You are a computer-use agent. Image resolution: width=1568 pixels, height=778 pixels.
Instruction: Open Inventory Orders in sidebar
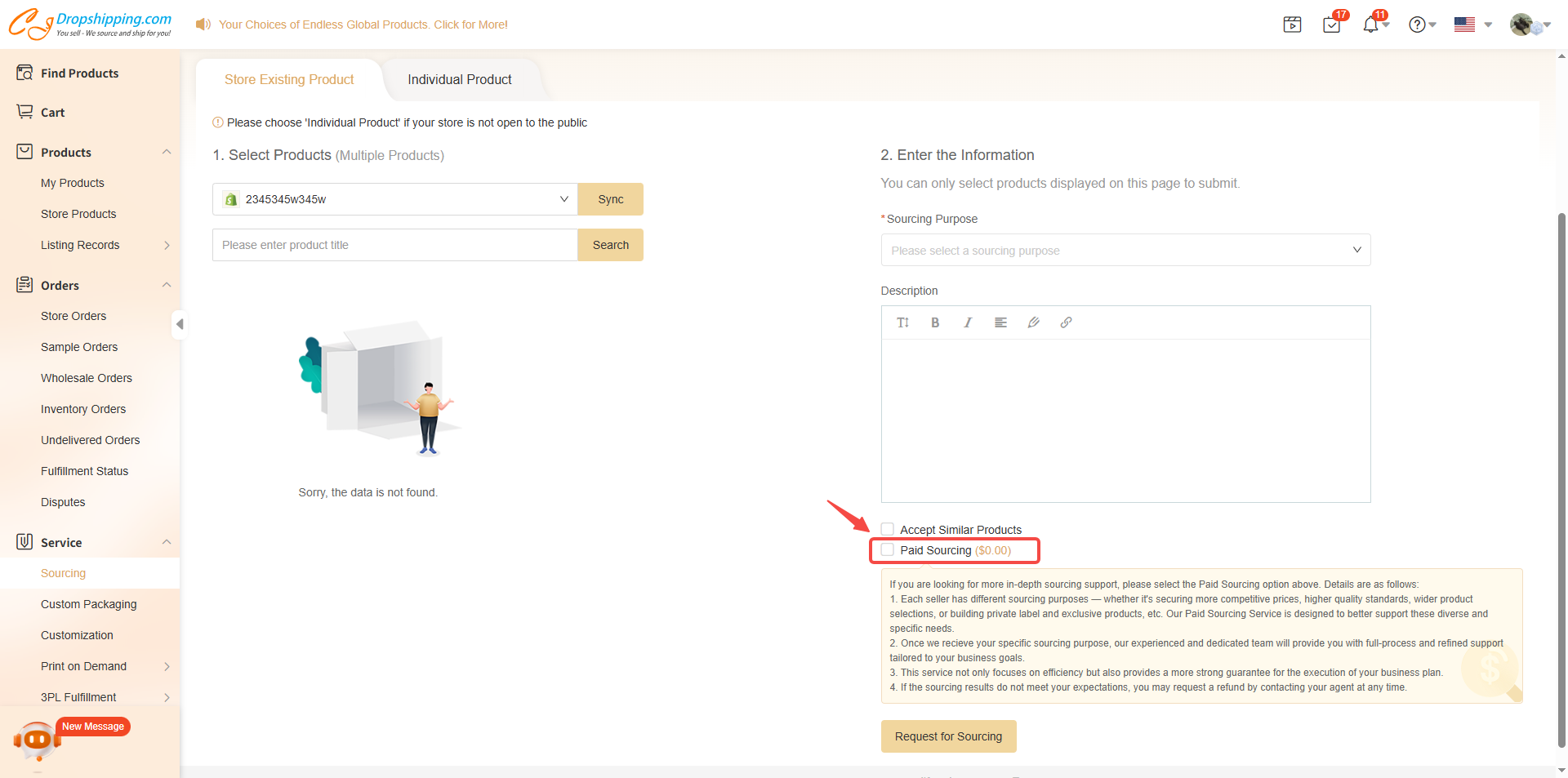tap(83, 409)
